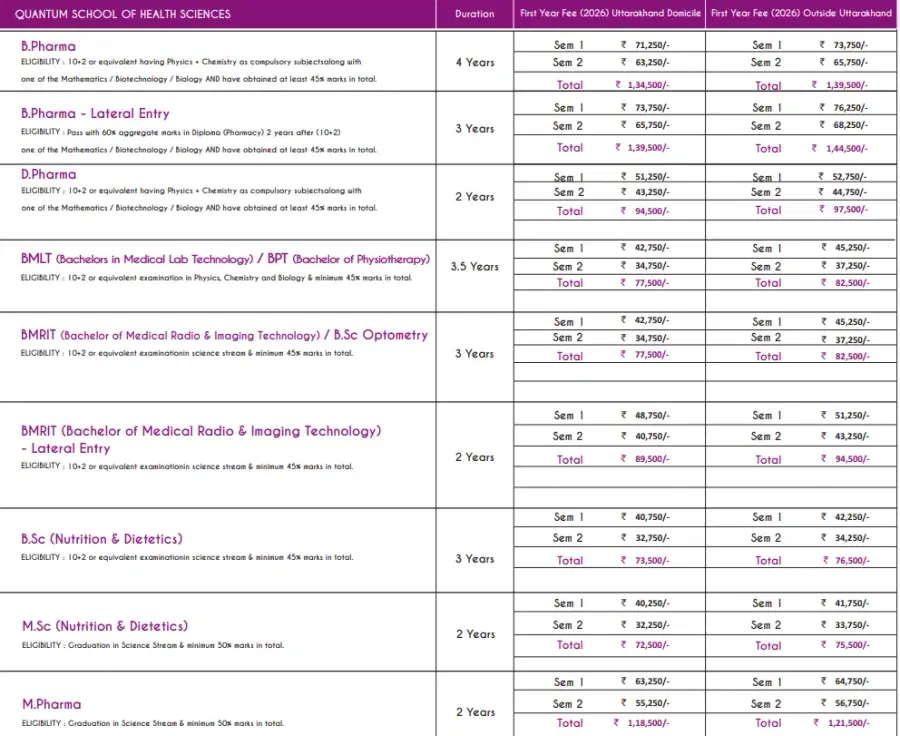
Task: Open the M.Sc (Nutrition & Dietetics) course title
Action: (104, 626)
